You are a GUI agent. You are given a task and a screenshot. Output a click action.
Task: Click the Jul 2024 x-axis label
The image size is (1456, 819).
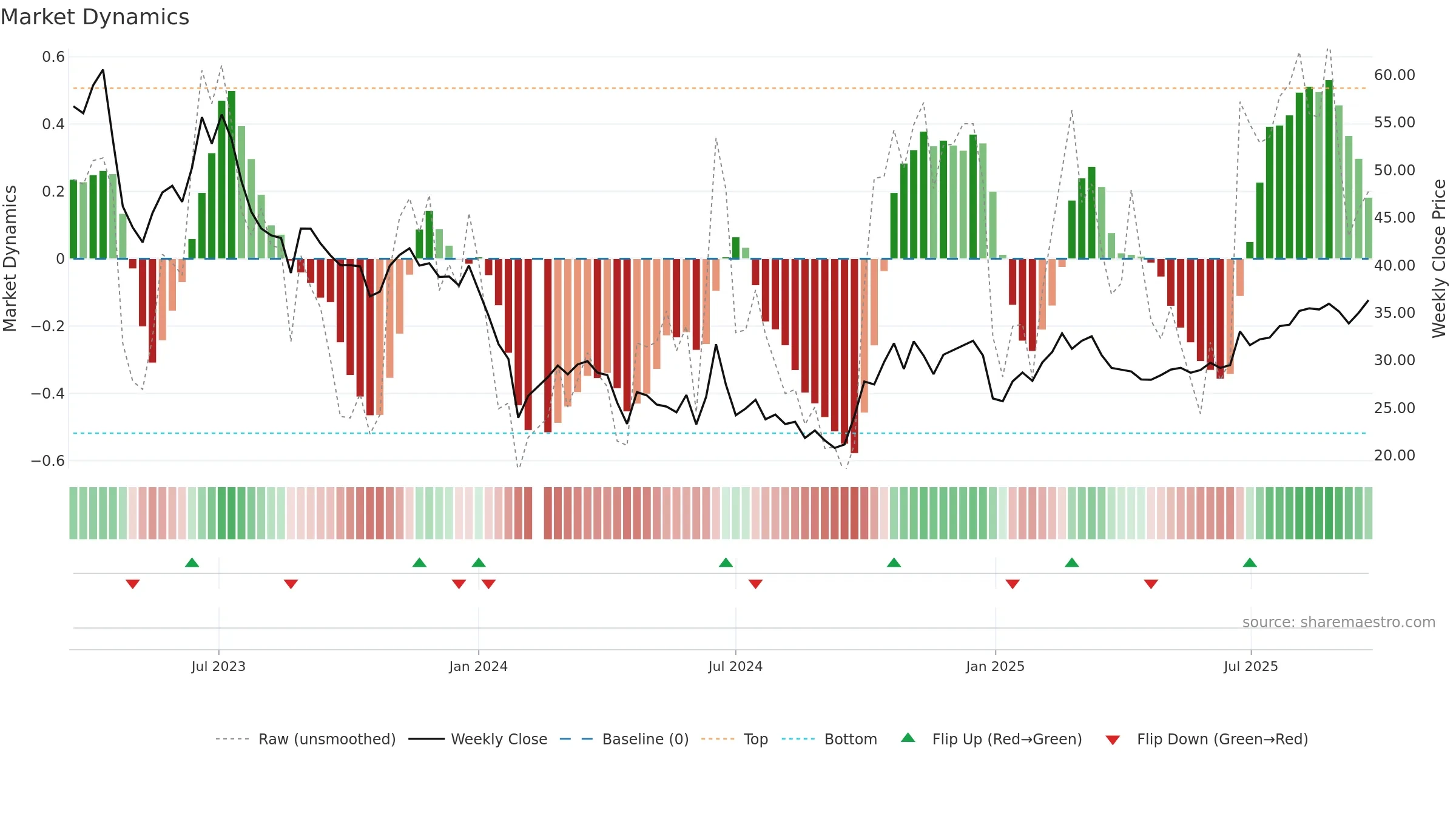pyautogui.click(x=735, y=666)
